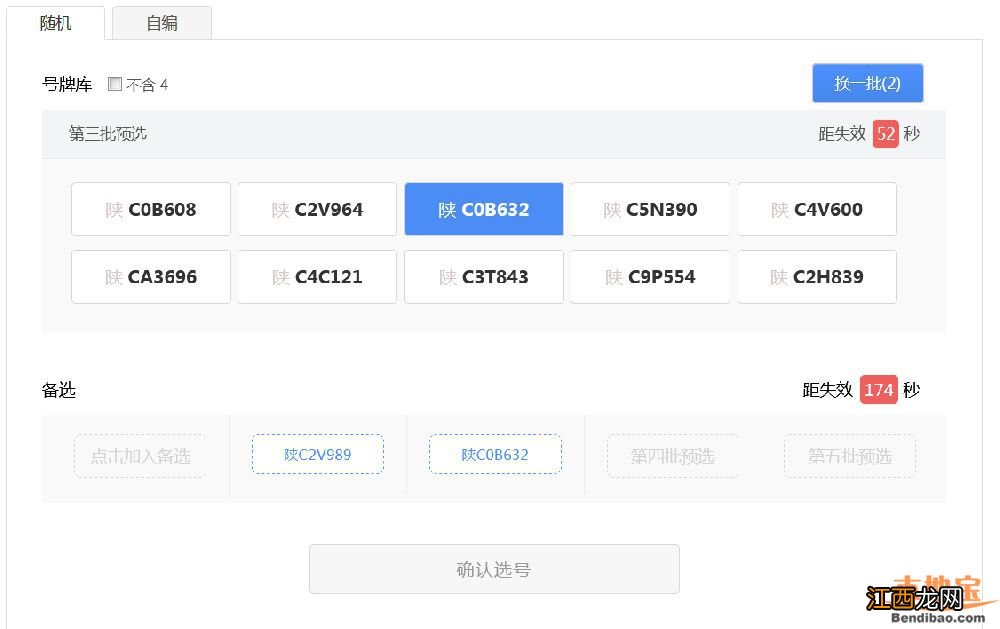Switch to the 随机 tab
The image size is (1000, 629).
point(56,23)
